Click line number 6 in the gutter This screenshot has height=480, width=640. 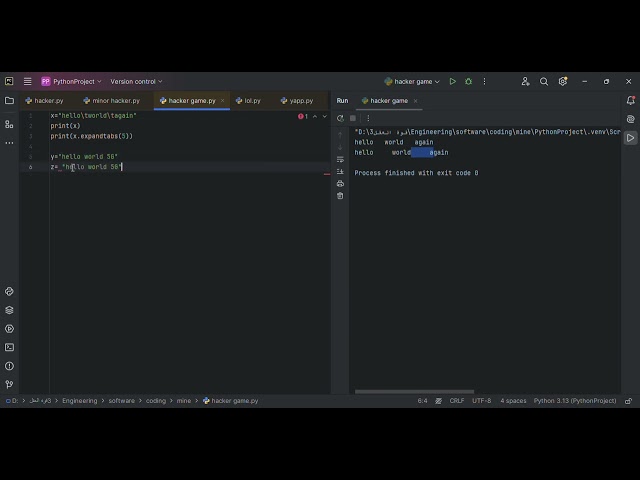30,167
